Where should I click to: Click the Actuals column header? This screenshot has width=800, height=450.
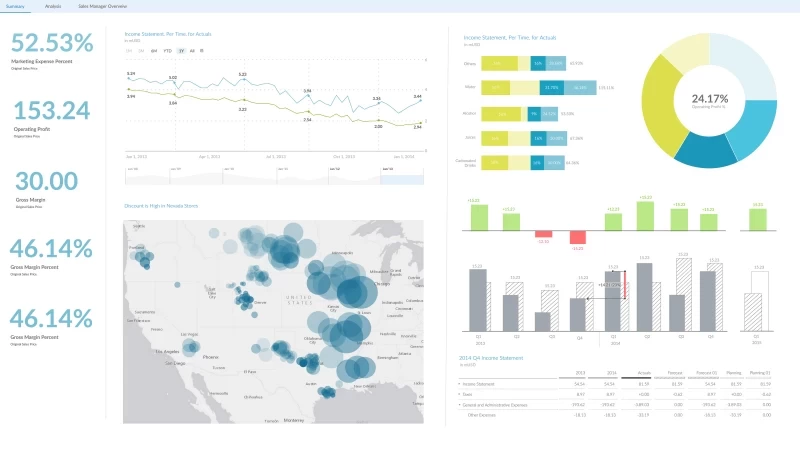click(x=644, y=373)
